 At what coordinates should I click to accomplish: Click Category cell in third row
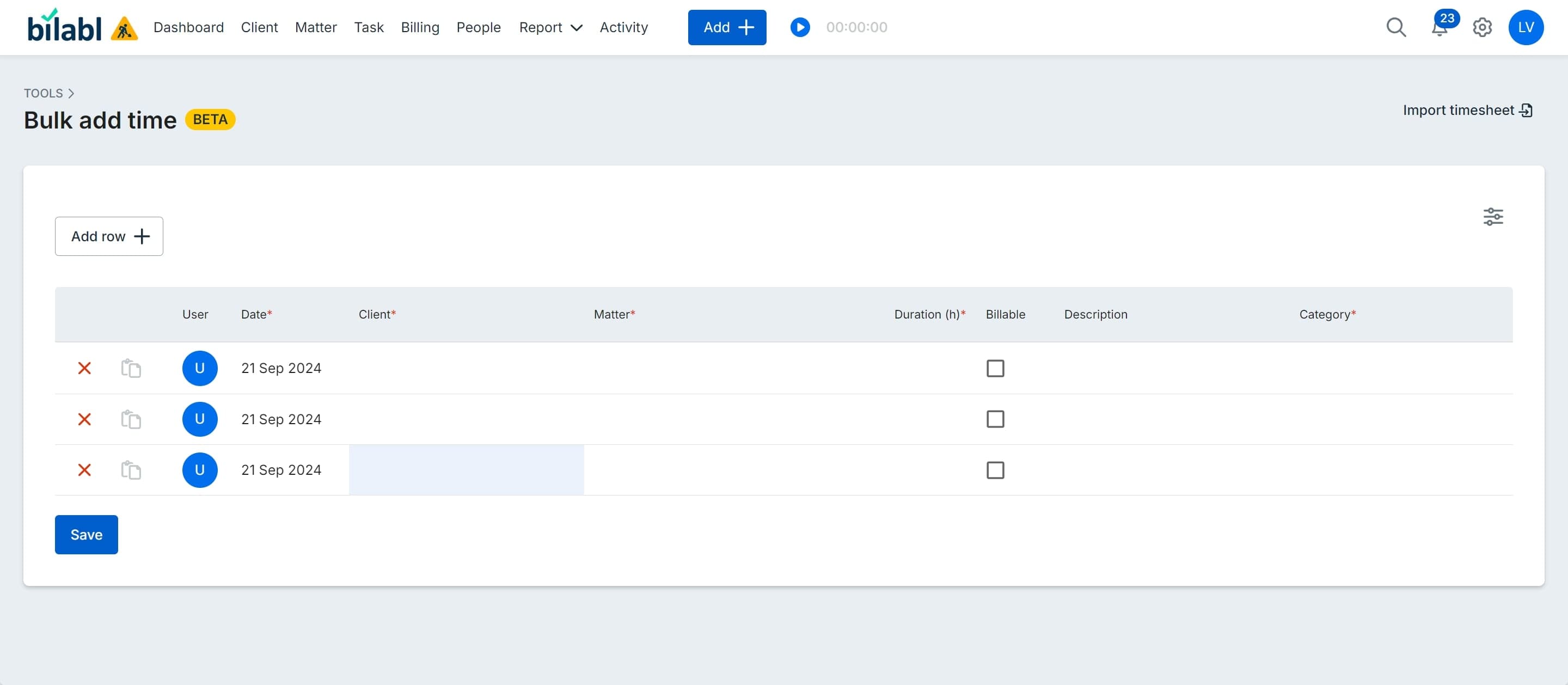click(x=1401, y=470)
